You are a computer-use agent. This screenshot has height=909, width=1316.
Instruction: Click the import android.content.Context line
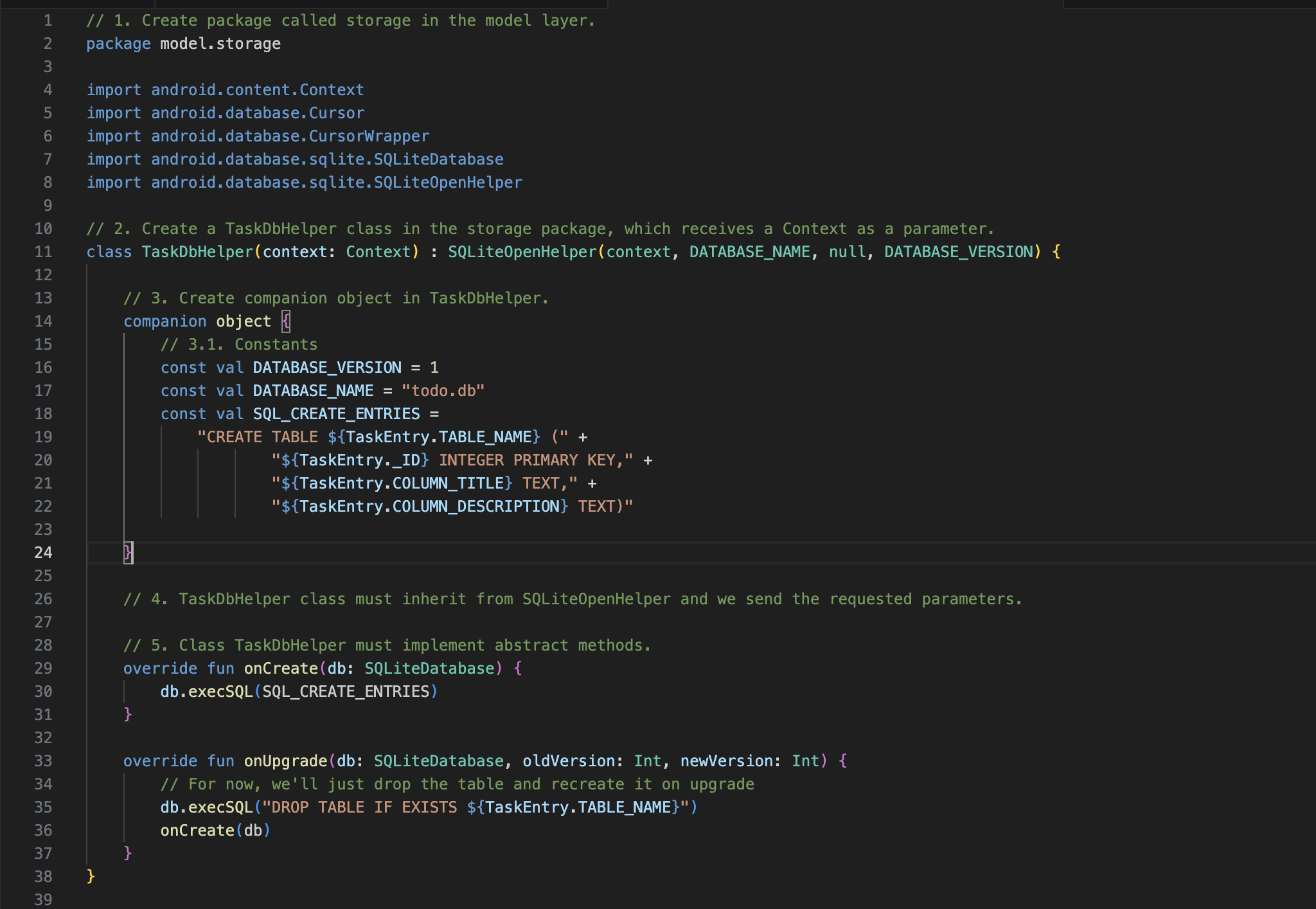coord(225,89)
